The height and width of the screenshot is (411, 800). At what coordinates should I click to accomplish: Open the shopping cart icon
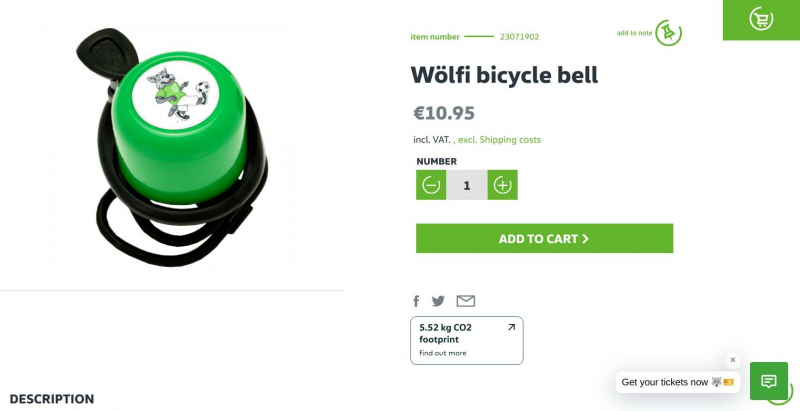761,19
